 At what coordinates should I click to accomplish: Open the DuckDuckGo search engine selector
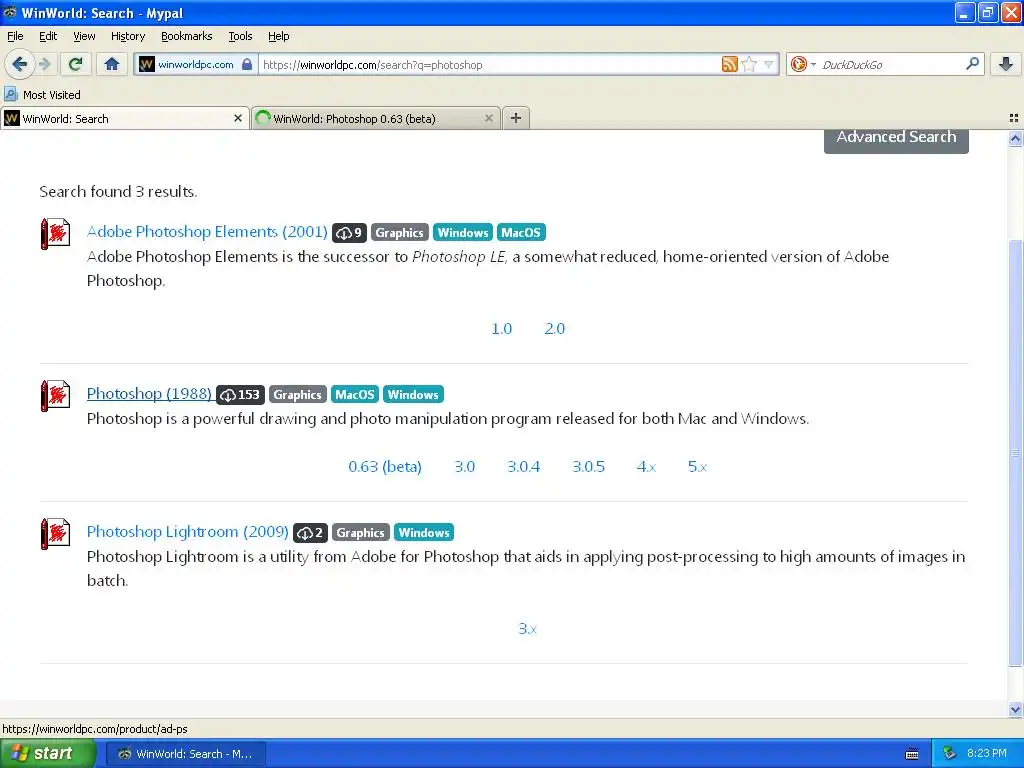[802, 64]
